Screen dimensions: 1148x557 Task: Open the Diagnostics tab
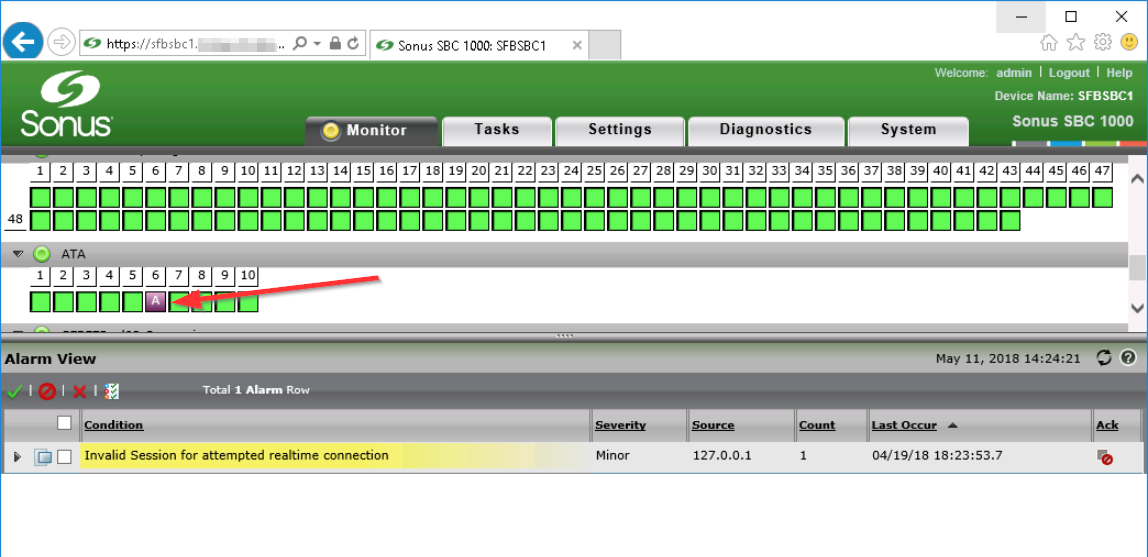click(x=765, y=130)
